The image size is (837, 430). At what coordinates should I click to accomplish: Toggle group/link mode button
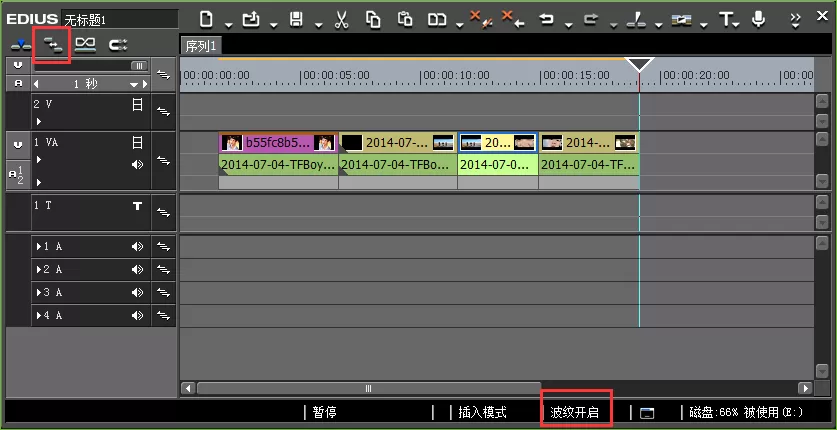point(85,45)
